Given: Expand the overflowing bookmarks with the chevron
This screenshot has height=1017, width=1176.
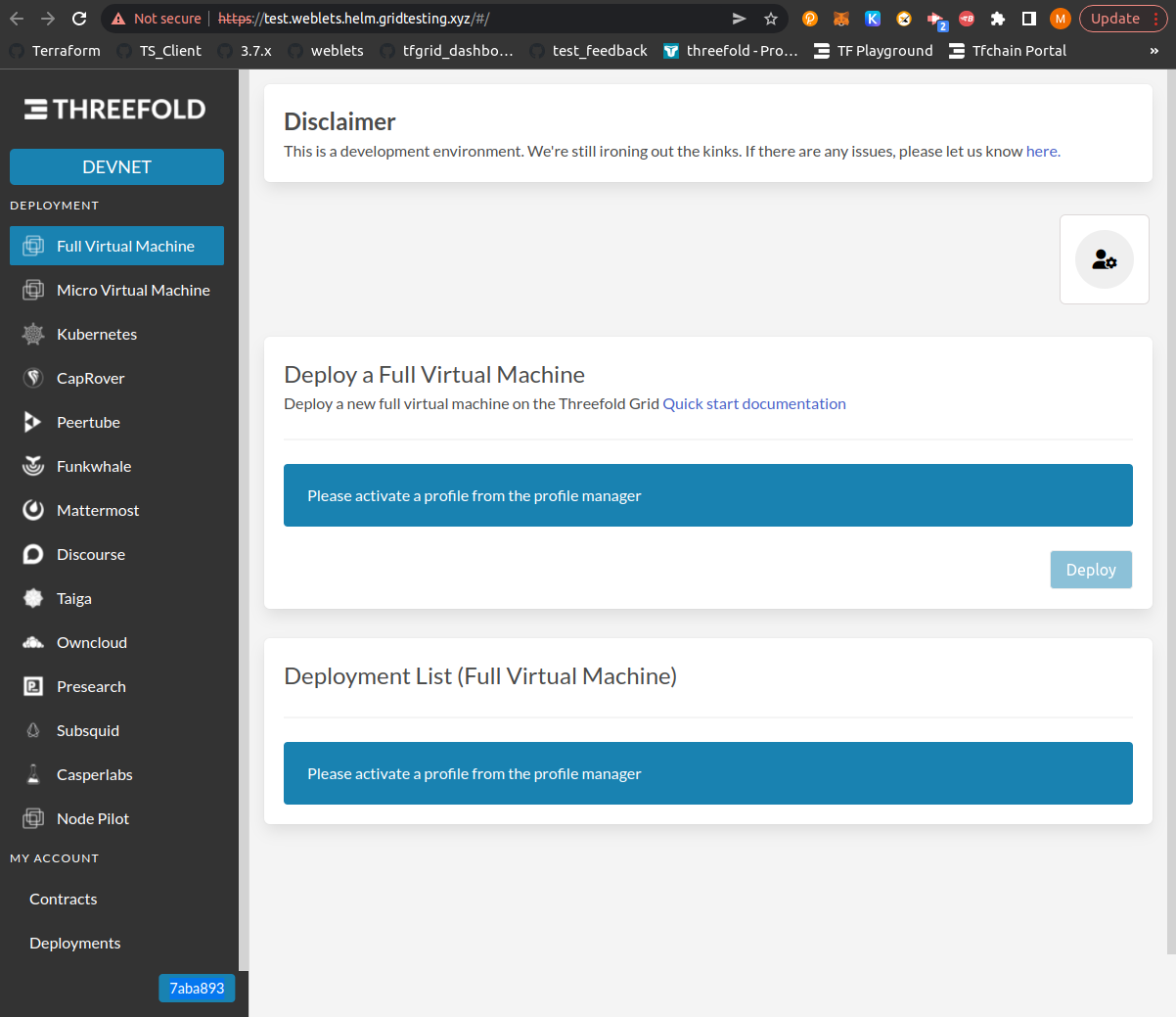Looking at the screenshot, I should coord(1153,50).
